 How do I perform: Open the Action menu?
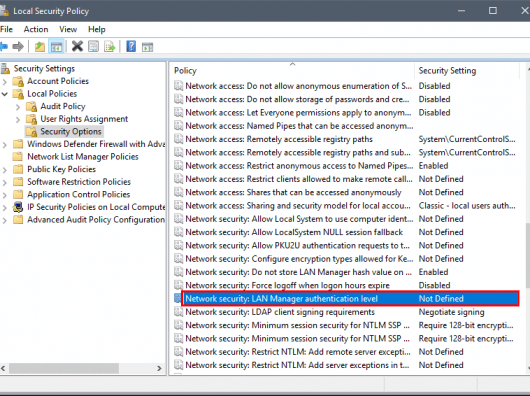coord(36,29)
